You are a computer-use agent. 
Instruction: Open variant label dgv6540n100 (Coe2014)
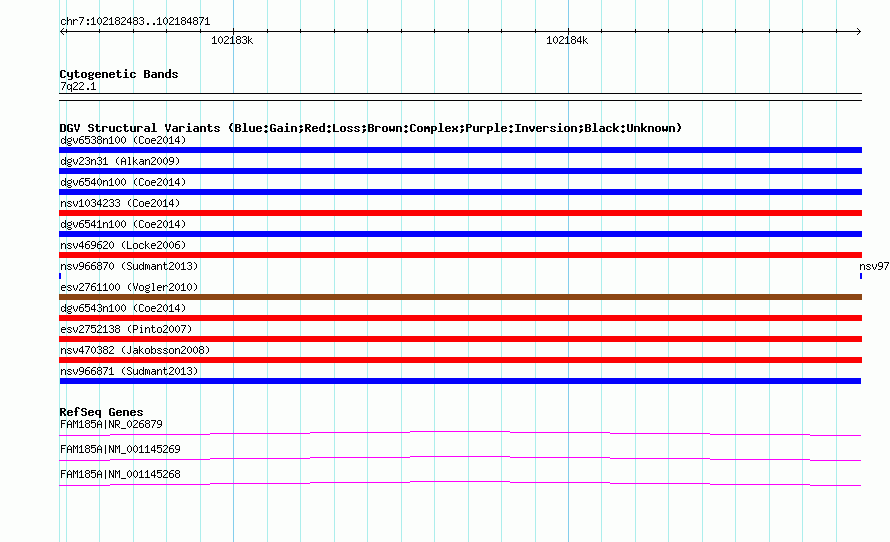(x=123, y=182)
